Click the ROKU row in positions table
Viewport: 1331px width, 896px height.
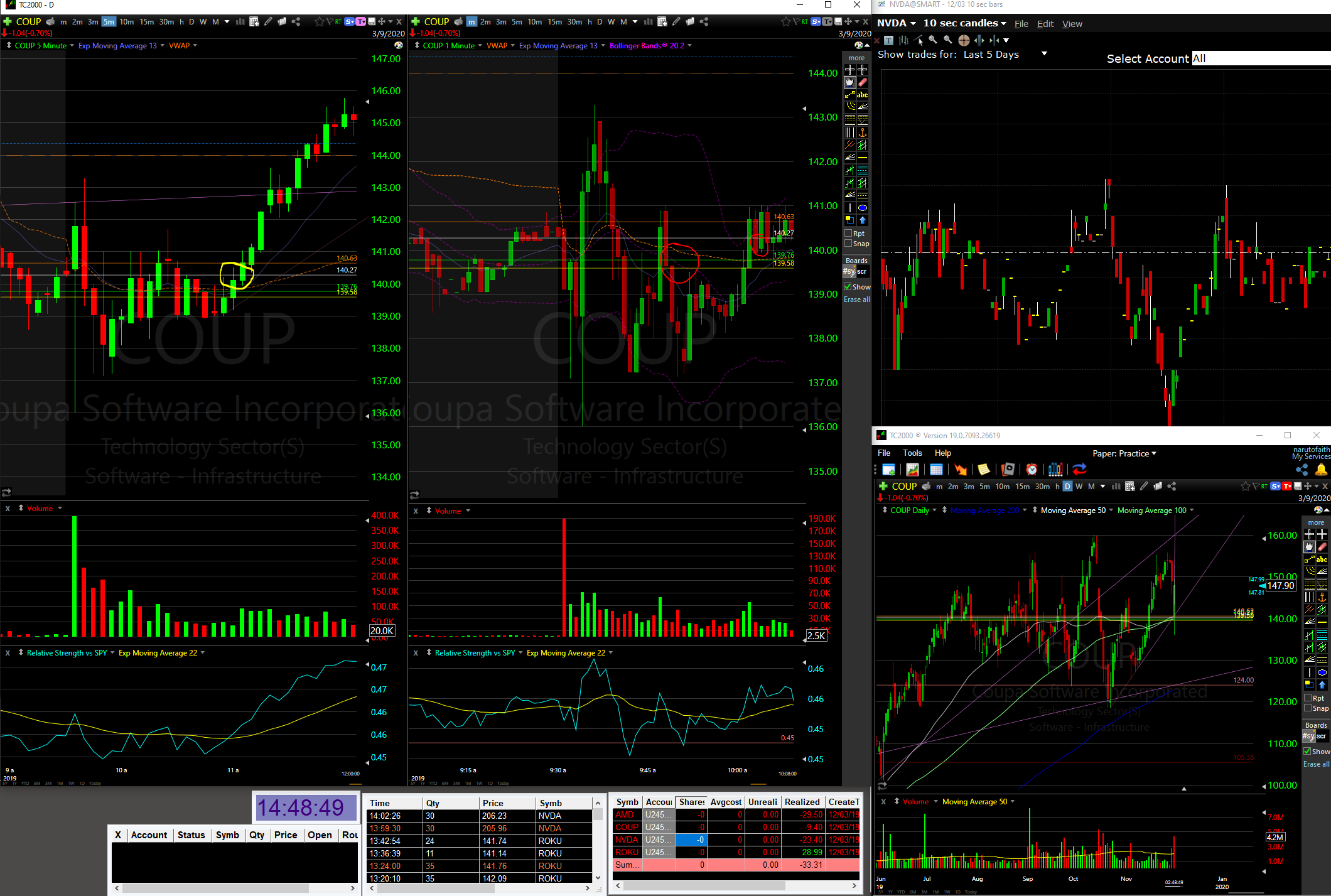tap(736, 852)
